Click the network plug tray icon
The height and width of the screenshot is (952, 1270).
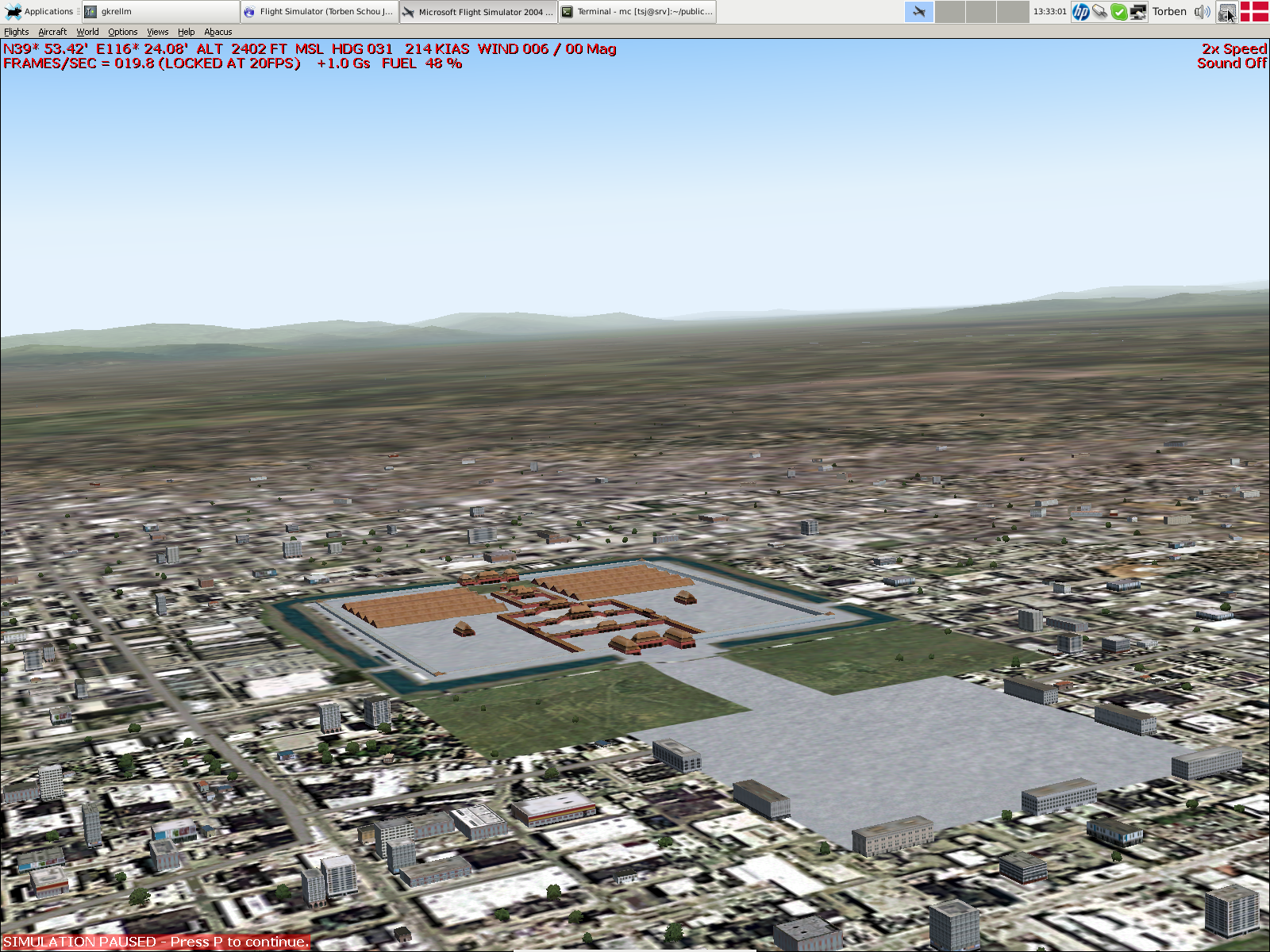[1099, 11]
